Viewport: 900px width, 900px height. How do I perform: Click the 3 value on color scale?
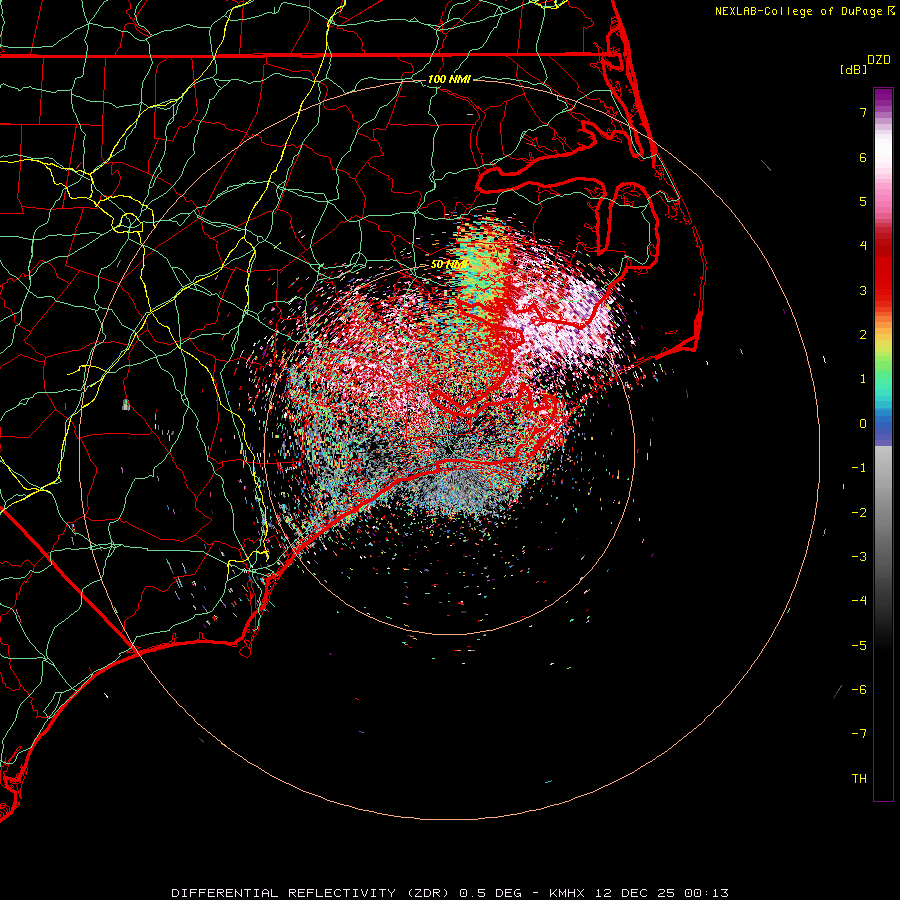click(x=863, y=290)
